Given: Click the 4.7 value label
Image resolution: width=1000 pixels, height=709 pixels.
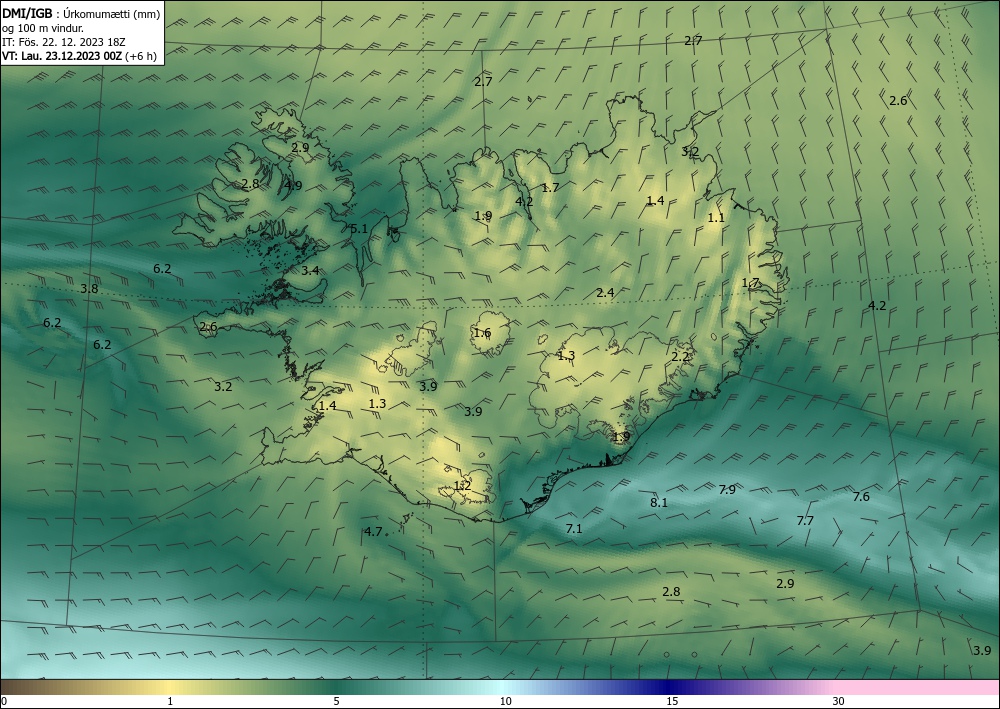Looking at the screenshot, I should [373, 532].
